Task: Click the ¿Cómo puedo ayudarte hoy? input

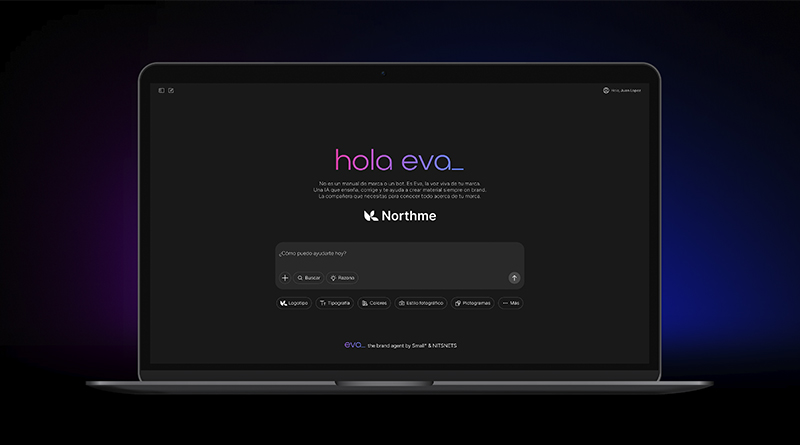Action: [x=399, y=254]
